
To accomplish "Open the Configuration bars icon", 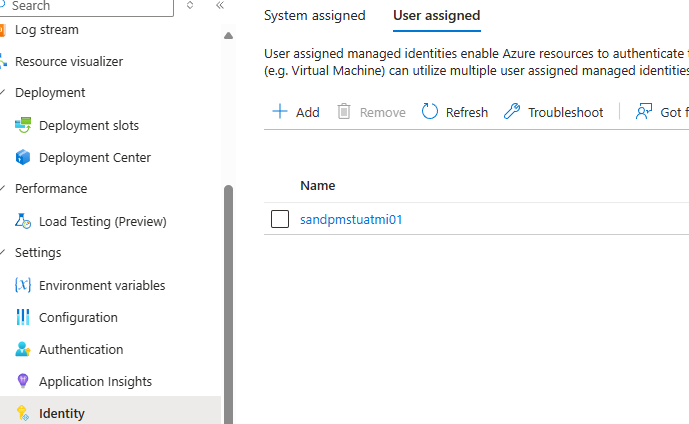I will click(x=23, y=317).
